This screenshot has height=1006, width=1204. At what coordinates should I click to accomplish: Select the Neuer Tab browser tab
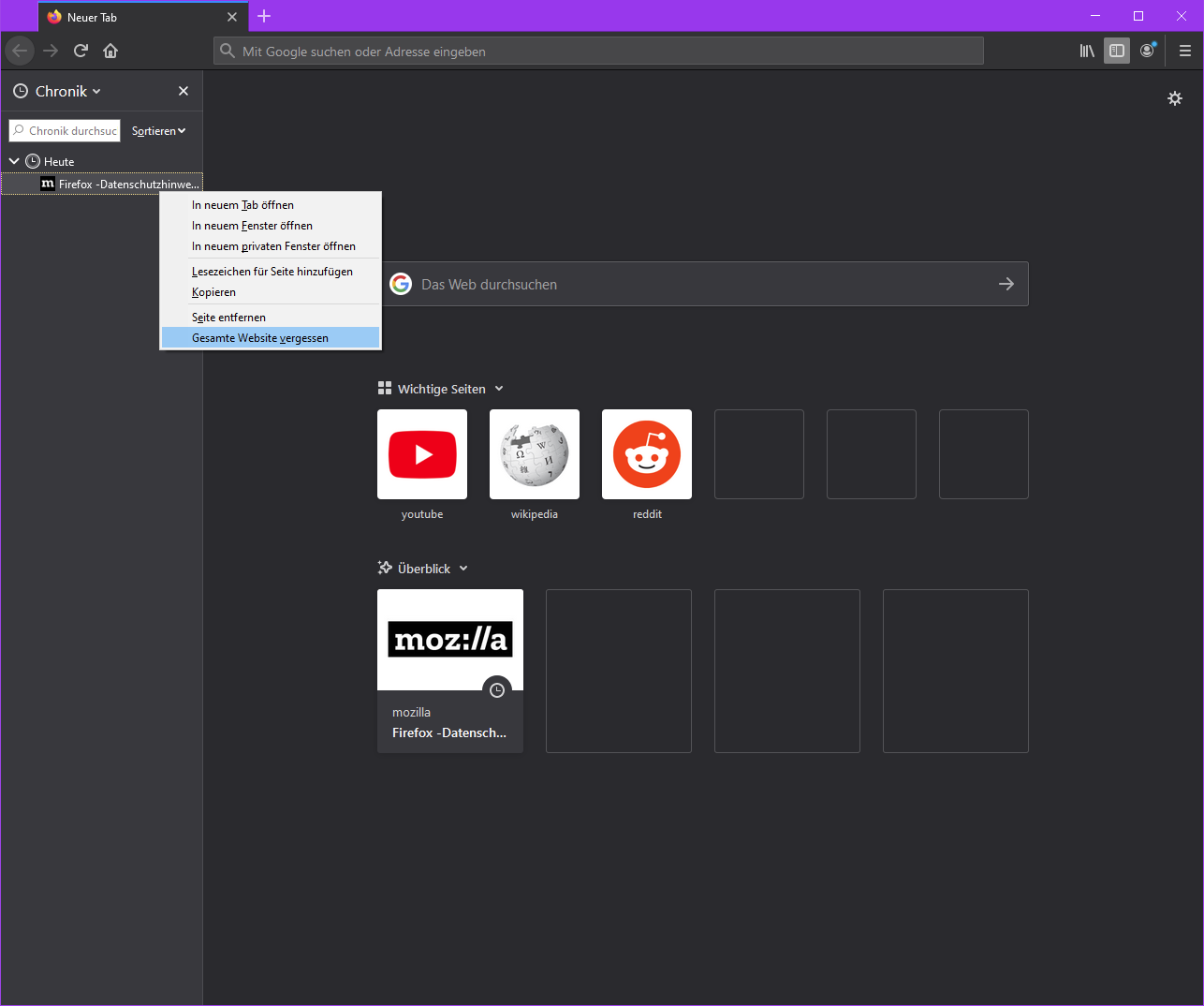143,17
